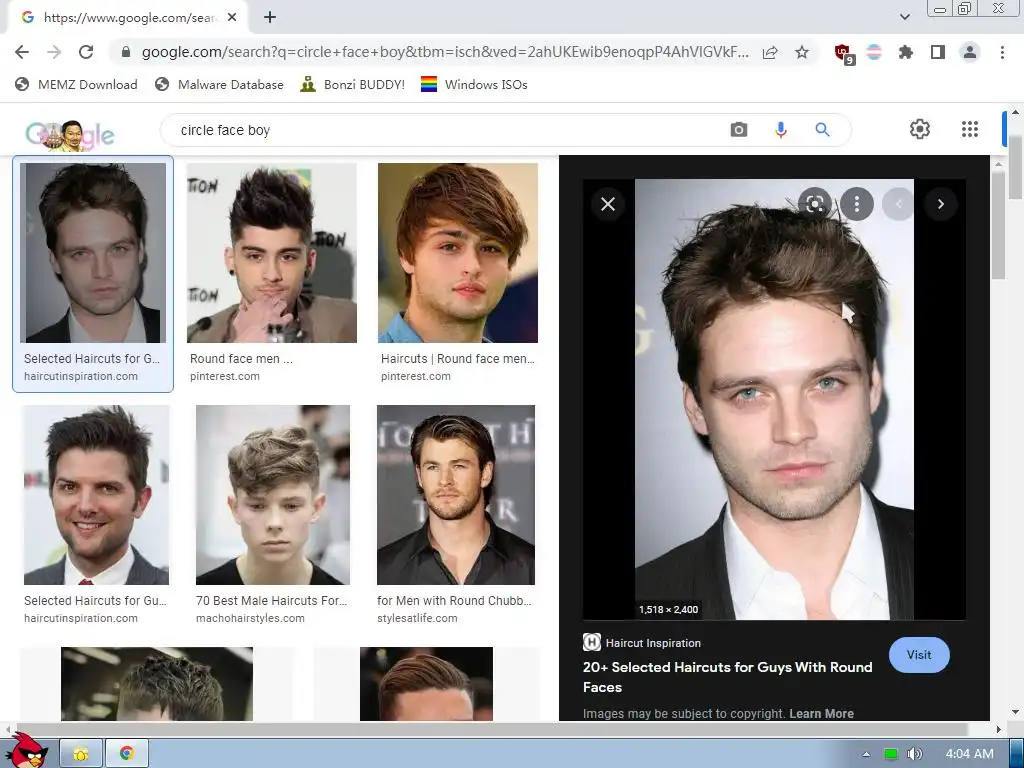Viewport: 1024px width, 768px height.
Task: Open the Chrome profile avatar
Action: tap(970, 52)
